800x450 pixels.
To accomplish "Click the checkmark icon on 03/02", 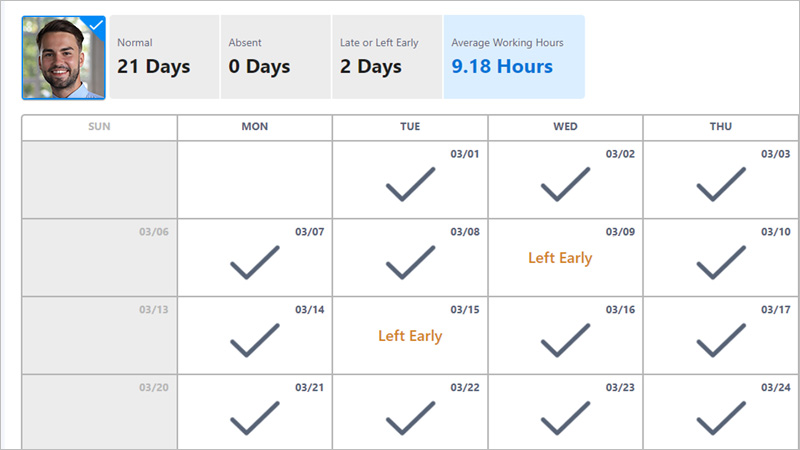I will (565, 185).
